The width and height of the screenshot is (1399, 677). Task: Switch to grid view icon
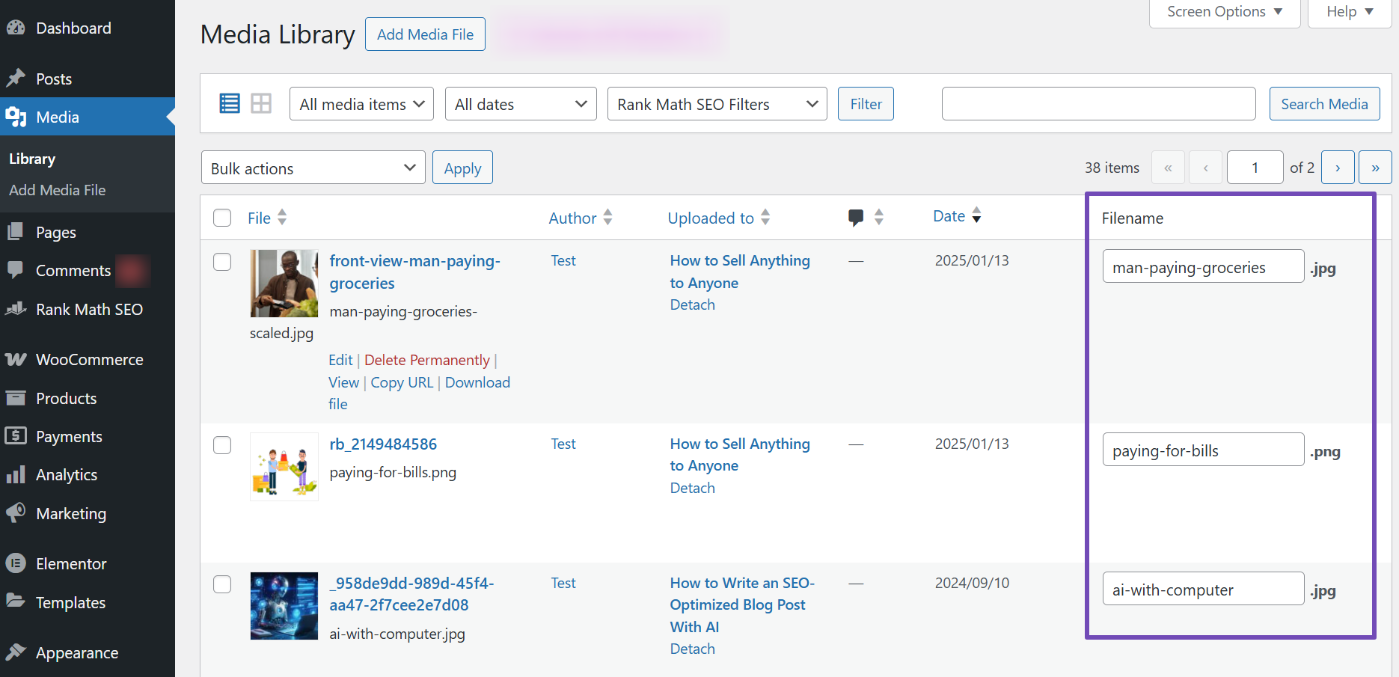point(261,104)
